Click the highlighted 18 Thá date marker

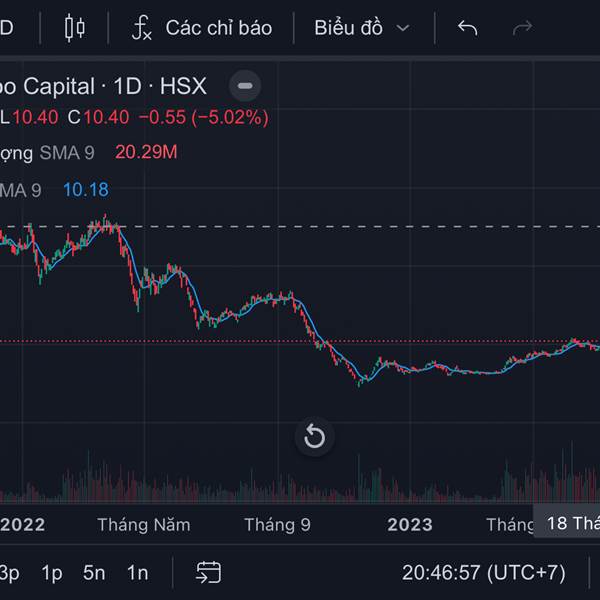click(x=570, y=523)
